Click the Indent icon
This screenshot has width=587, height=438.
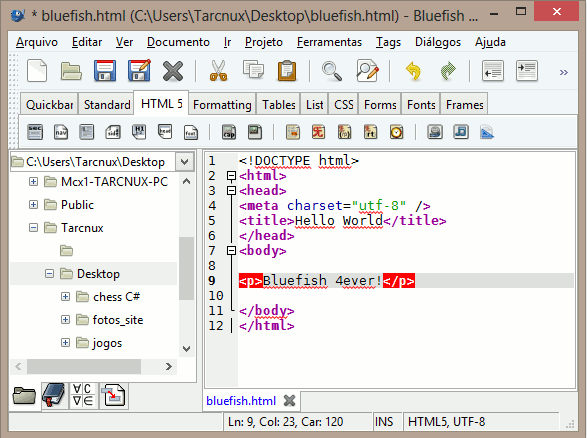pyautogui.click(x=527, y=71)
